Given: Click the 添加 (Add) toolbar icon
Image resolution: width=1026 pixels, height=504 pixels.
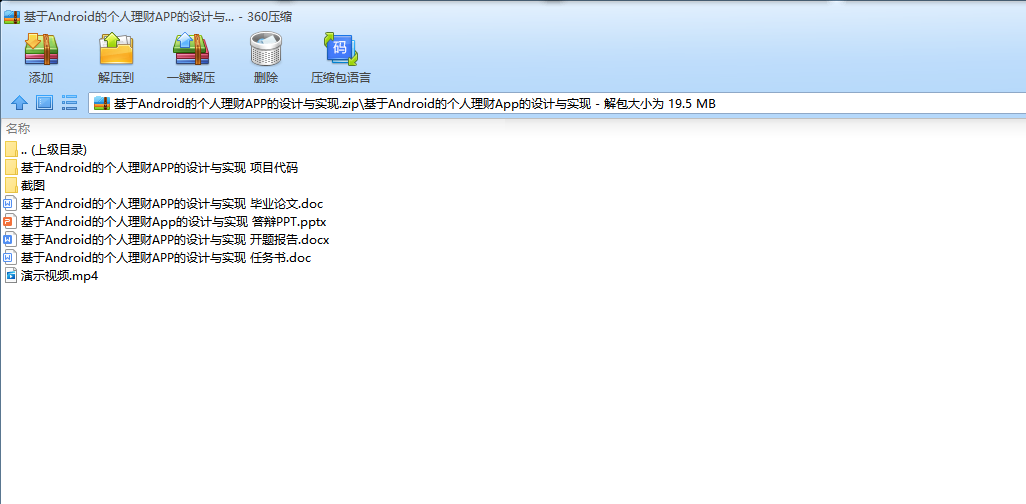Looking at the screenshot, I should point(41,50).
